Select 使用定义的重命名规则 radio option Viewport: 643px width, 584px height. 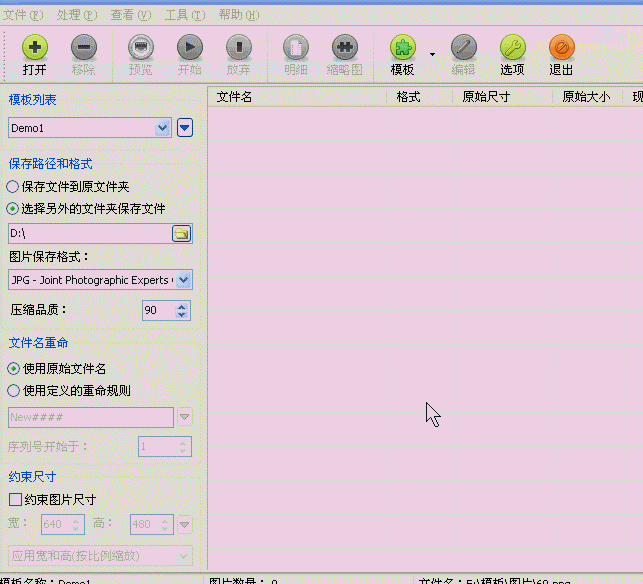click(x=13, y=390)
